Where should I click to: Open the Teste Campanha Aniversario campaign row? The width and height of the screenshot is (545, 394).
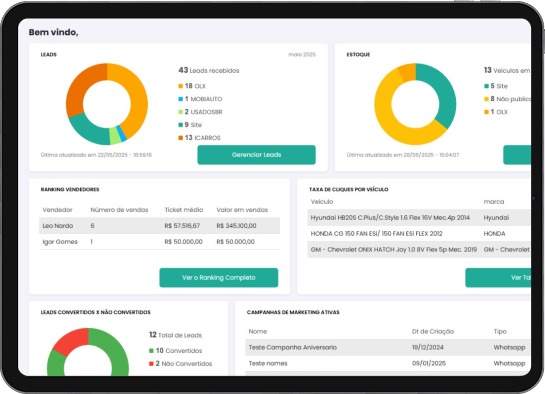coord(388,347)
